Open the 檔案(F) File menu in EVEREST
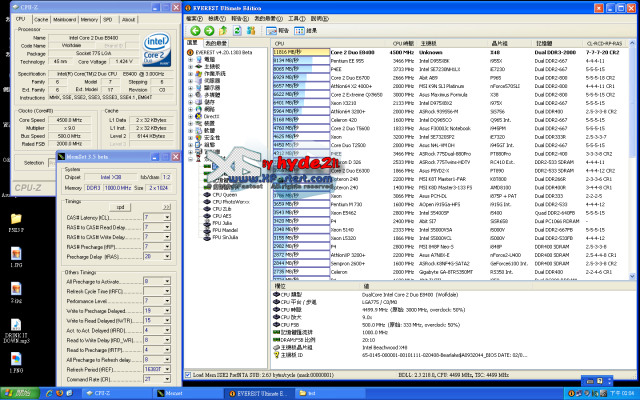Screen dimensions: 640x400 click(194, 19)
